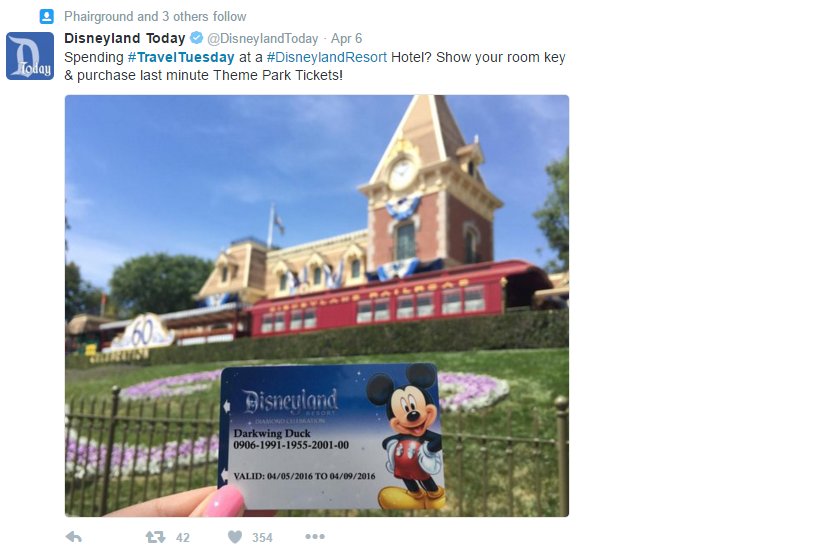Open the #TravelTuesday hashtag
Image resolution: width=819 pixels, height=553 pixels.
pyautogui.click(x=181, y=57)
